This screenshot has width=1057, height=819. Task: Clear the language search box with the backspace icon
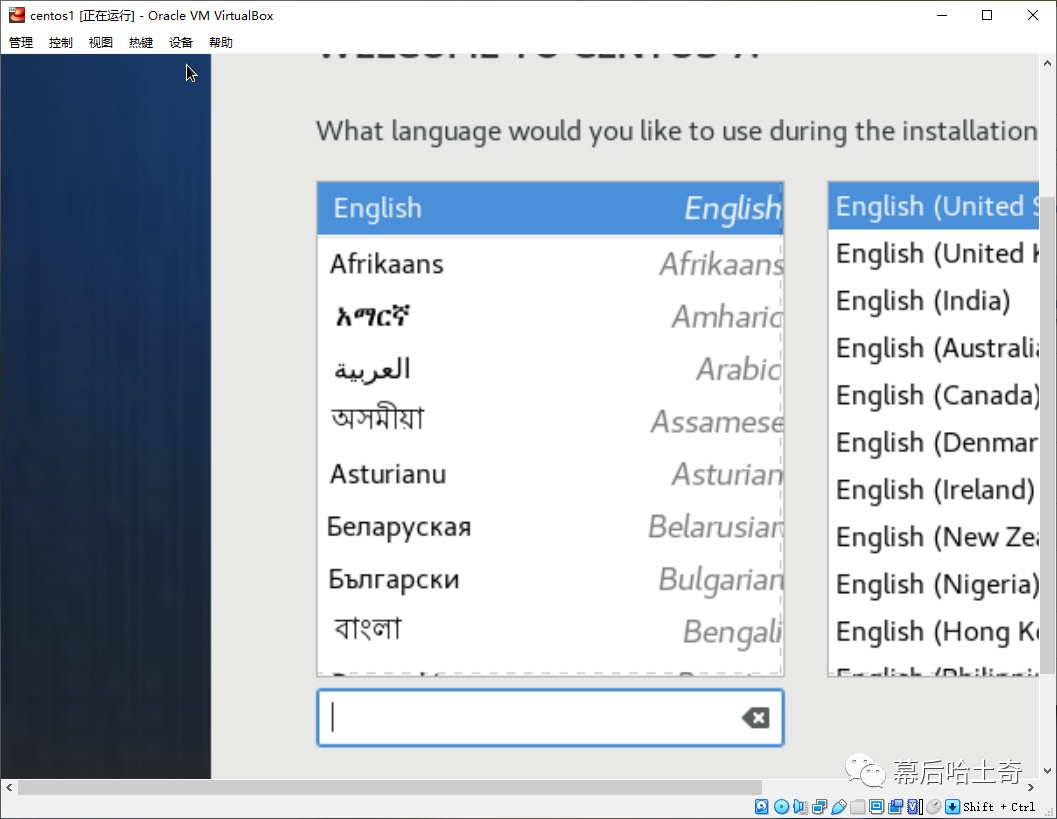755,717
